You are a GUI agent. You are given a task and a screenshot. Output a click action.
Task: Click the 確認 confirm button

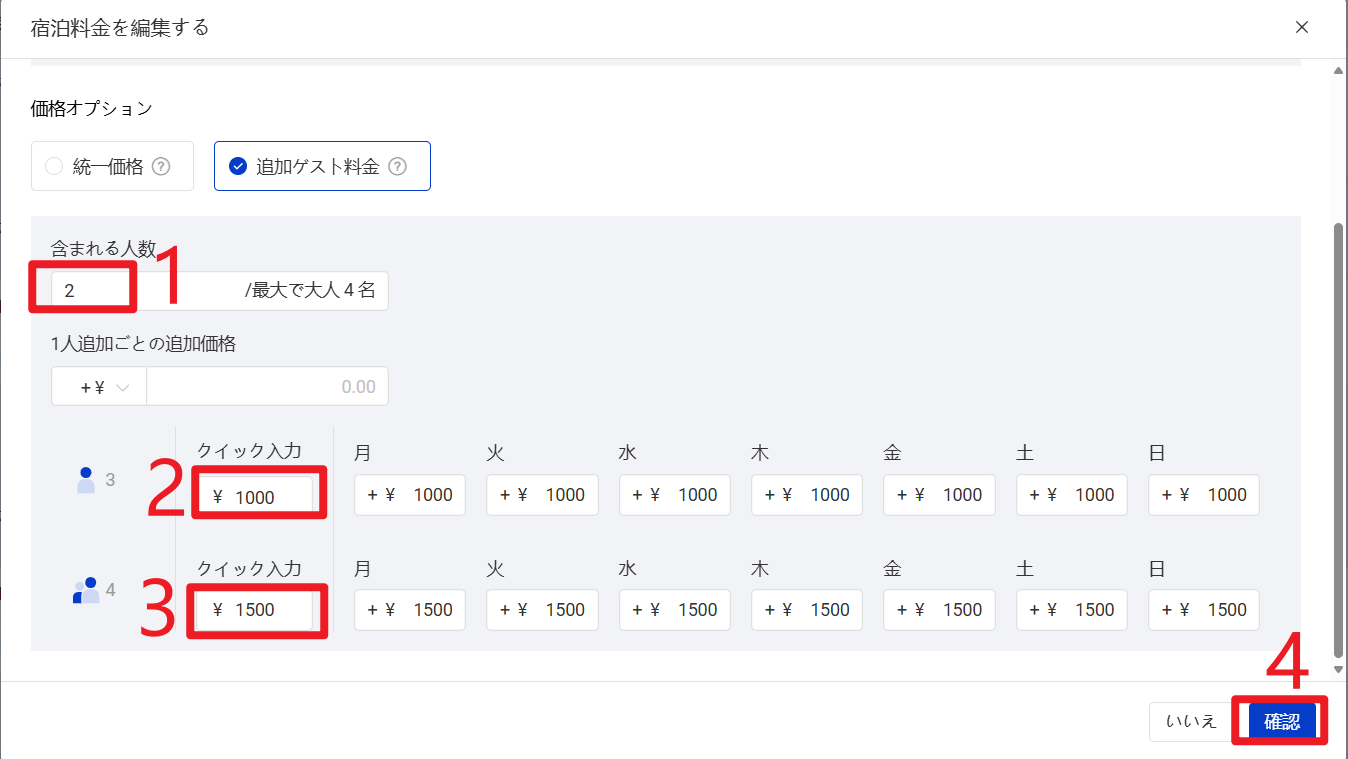[1282, 721]
